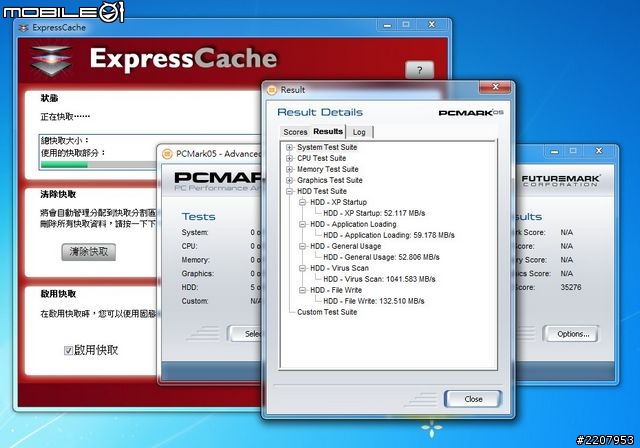640x448 pixels.
Task: Collapse the HDD - Application Loading node
Action: [302, 224]
